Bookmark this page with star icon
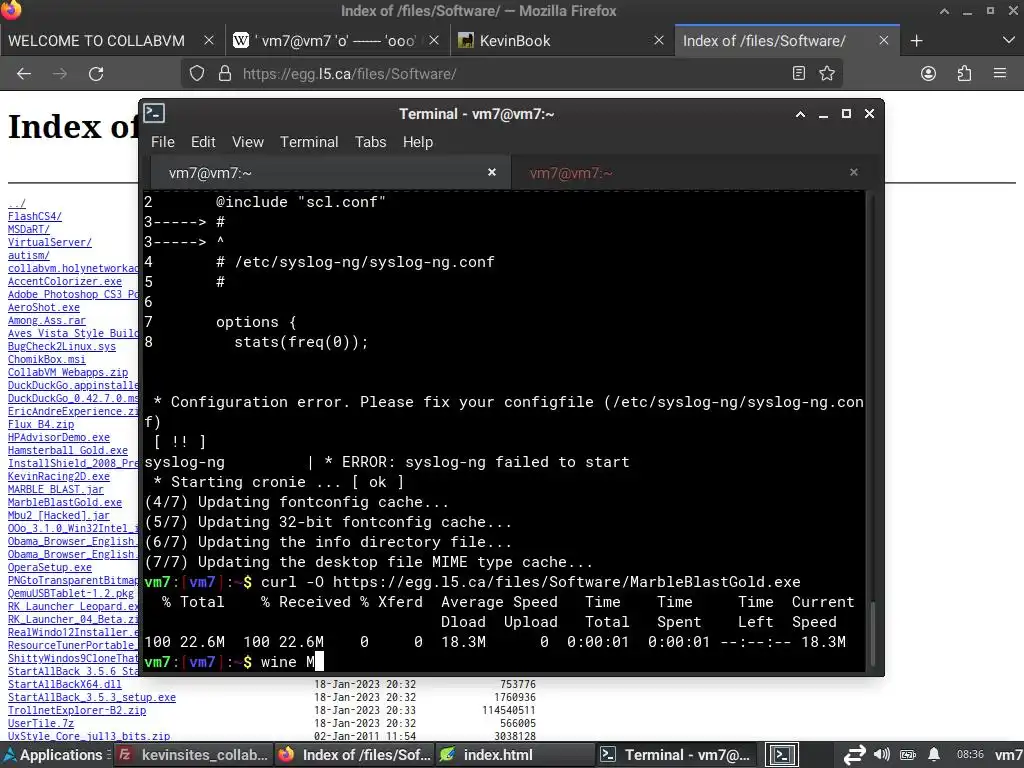Viewport: 1024px width, 768px height. [827, 73]
